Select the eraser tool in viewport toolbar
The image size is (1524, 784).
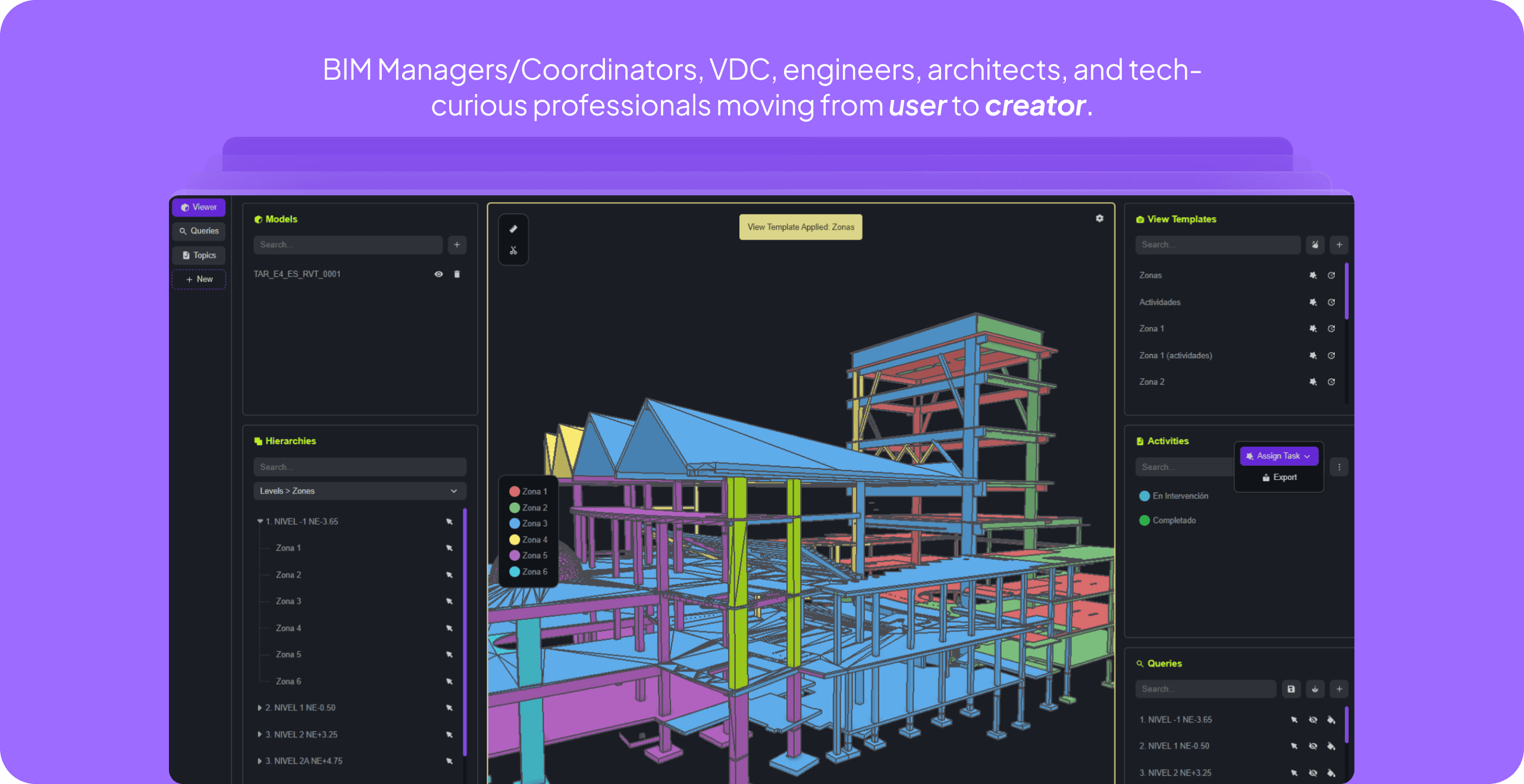click(x=513, y=229)
